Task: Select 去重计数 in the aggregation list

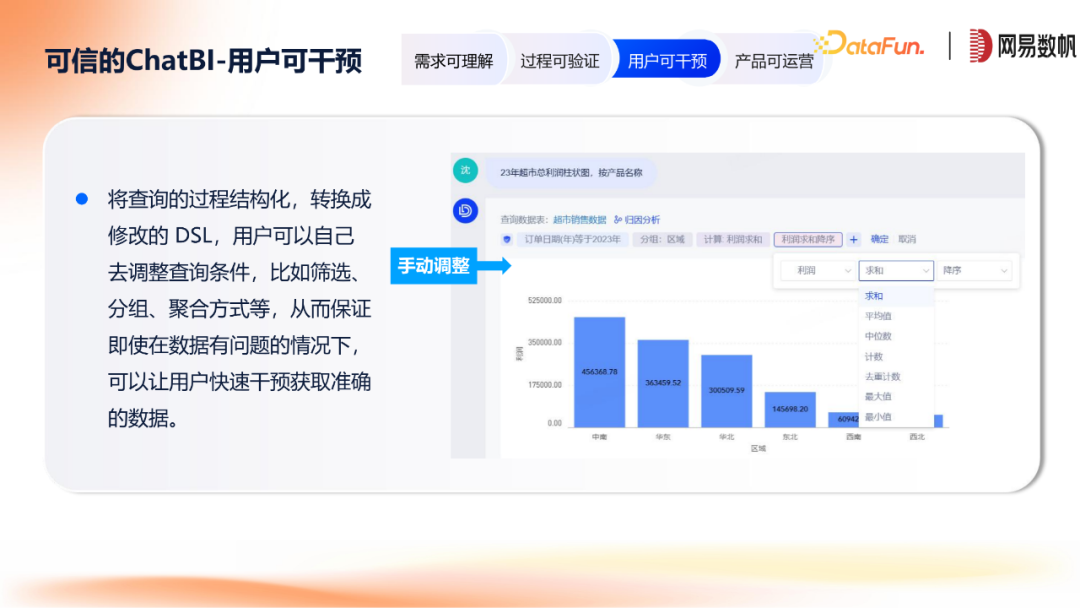Action: pos(896,377)
